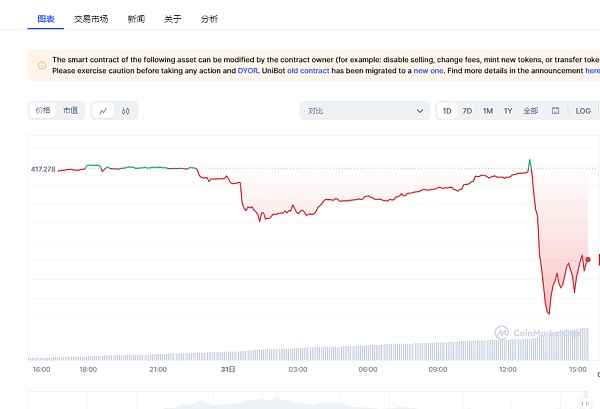Select the 1Y time range

click(508, 111)
